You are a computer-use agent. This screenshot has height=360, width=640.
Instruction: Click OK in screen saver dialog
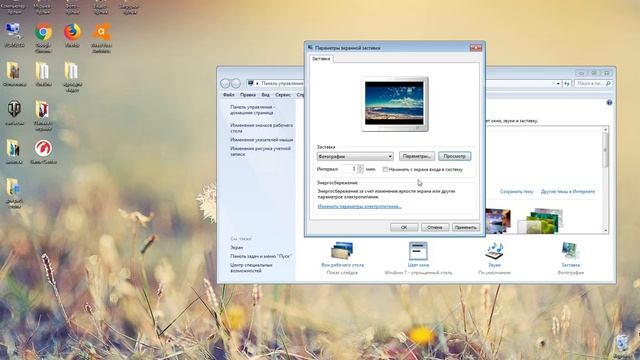coord(404,227)
